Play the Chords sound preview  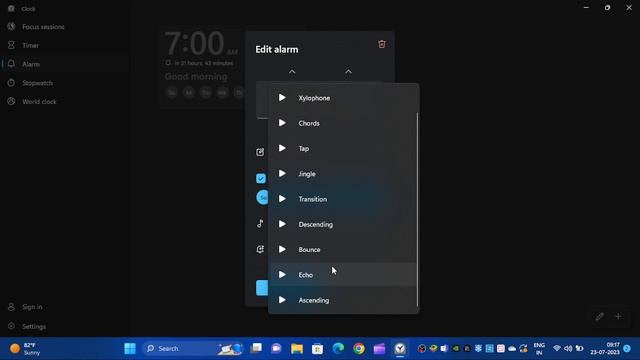click(282, 123)
